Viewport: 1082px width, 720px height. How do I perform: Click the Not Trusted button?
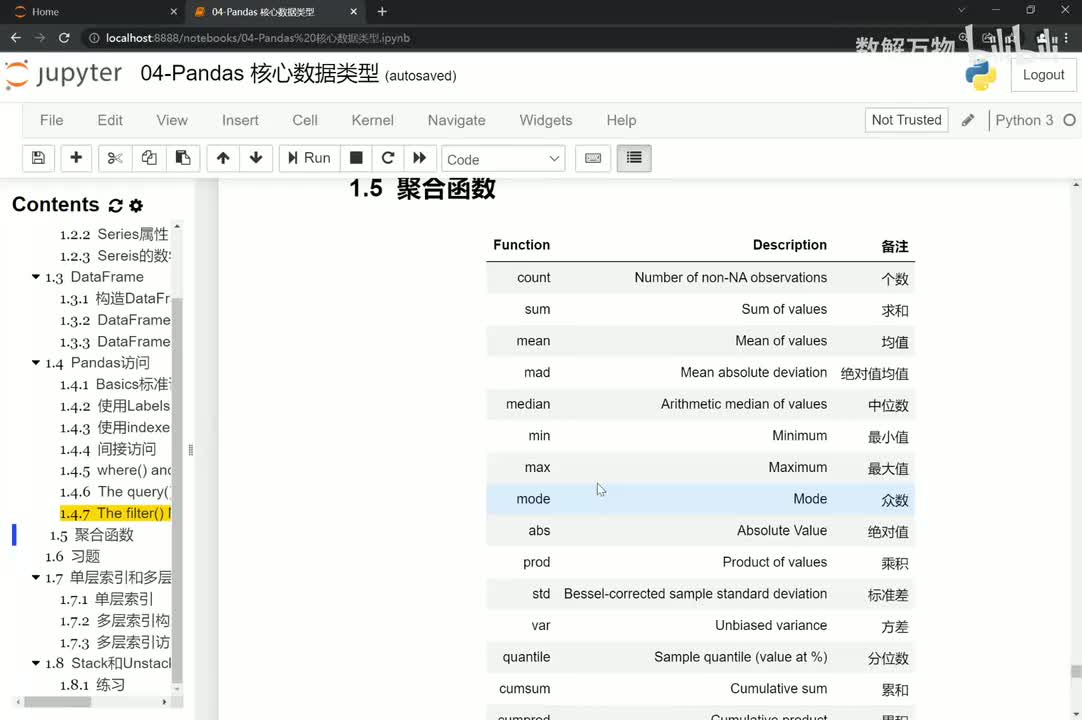(x=906, y=120)
